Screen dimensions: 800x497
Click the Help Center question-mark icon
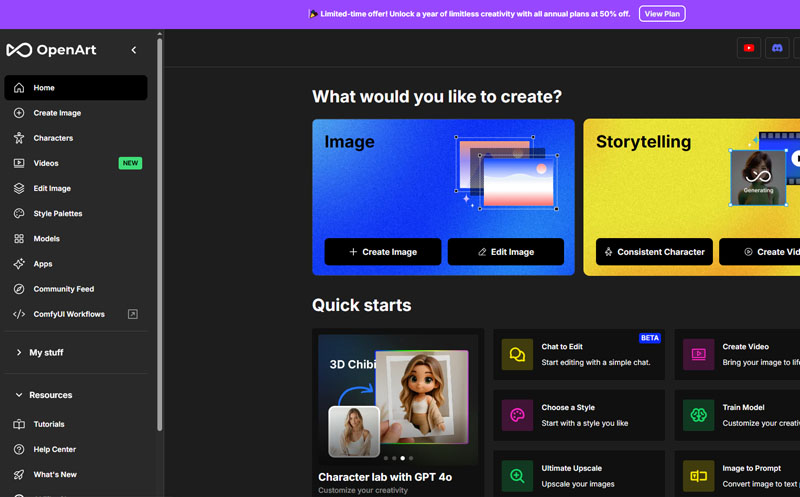[19, 449]
